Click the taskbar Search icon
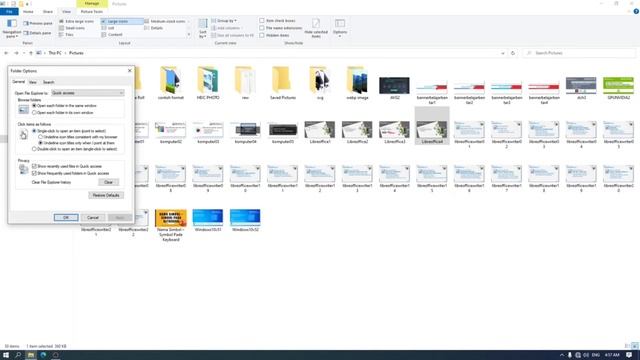The image size is (640, 360). pos(18,355)
